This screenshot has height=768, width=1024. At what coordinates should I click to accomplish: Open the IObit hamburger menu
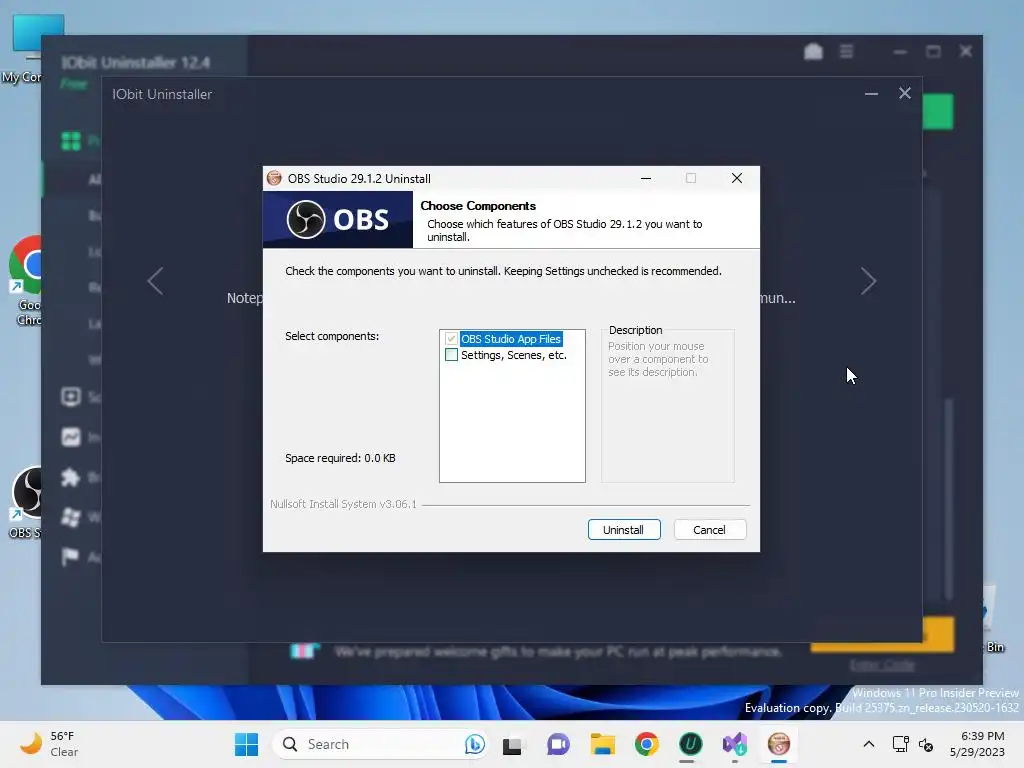click(846, 51)
